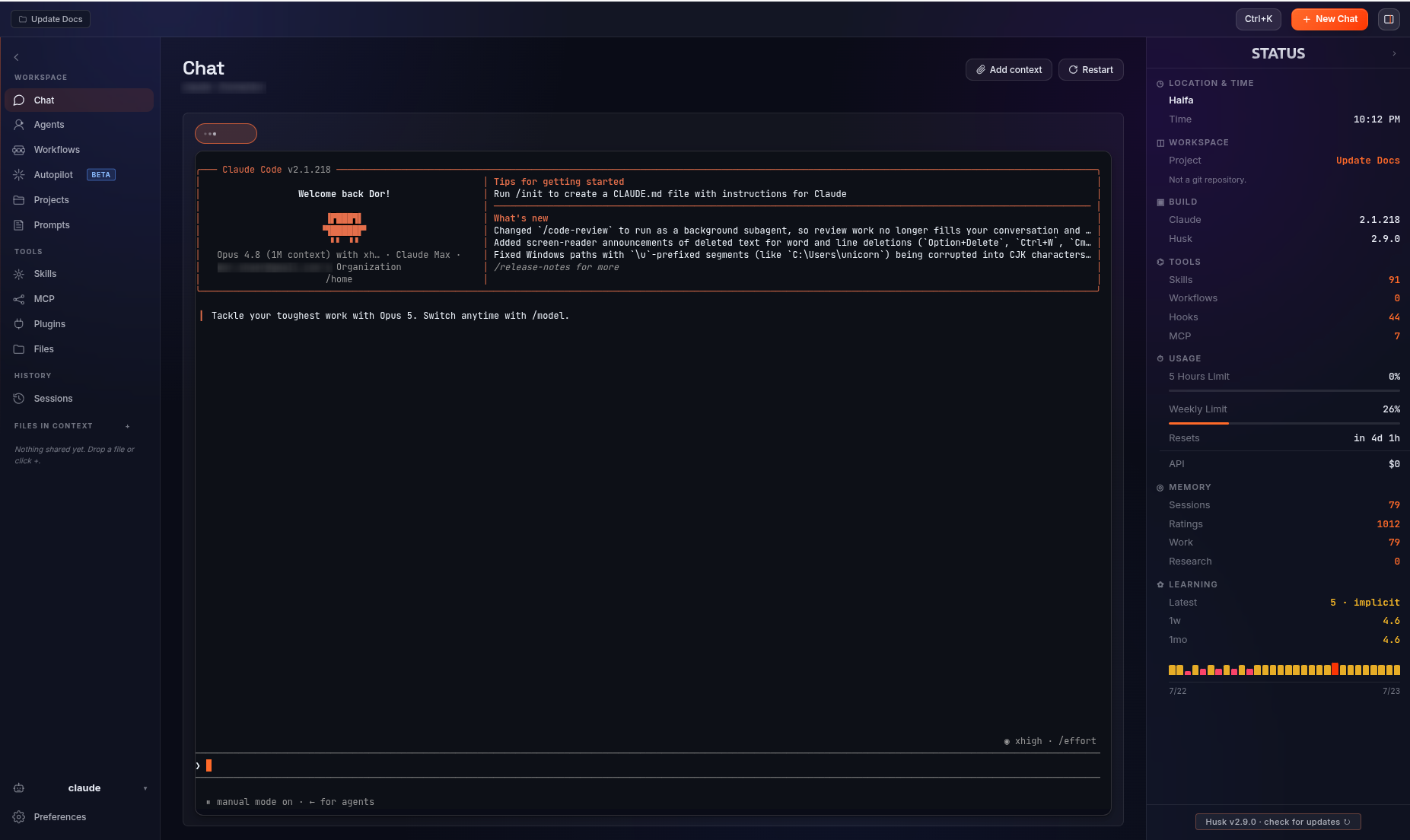The image size is (1410, 840).
Task: Open Skills in the Tools list
Action: point(79,274)
